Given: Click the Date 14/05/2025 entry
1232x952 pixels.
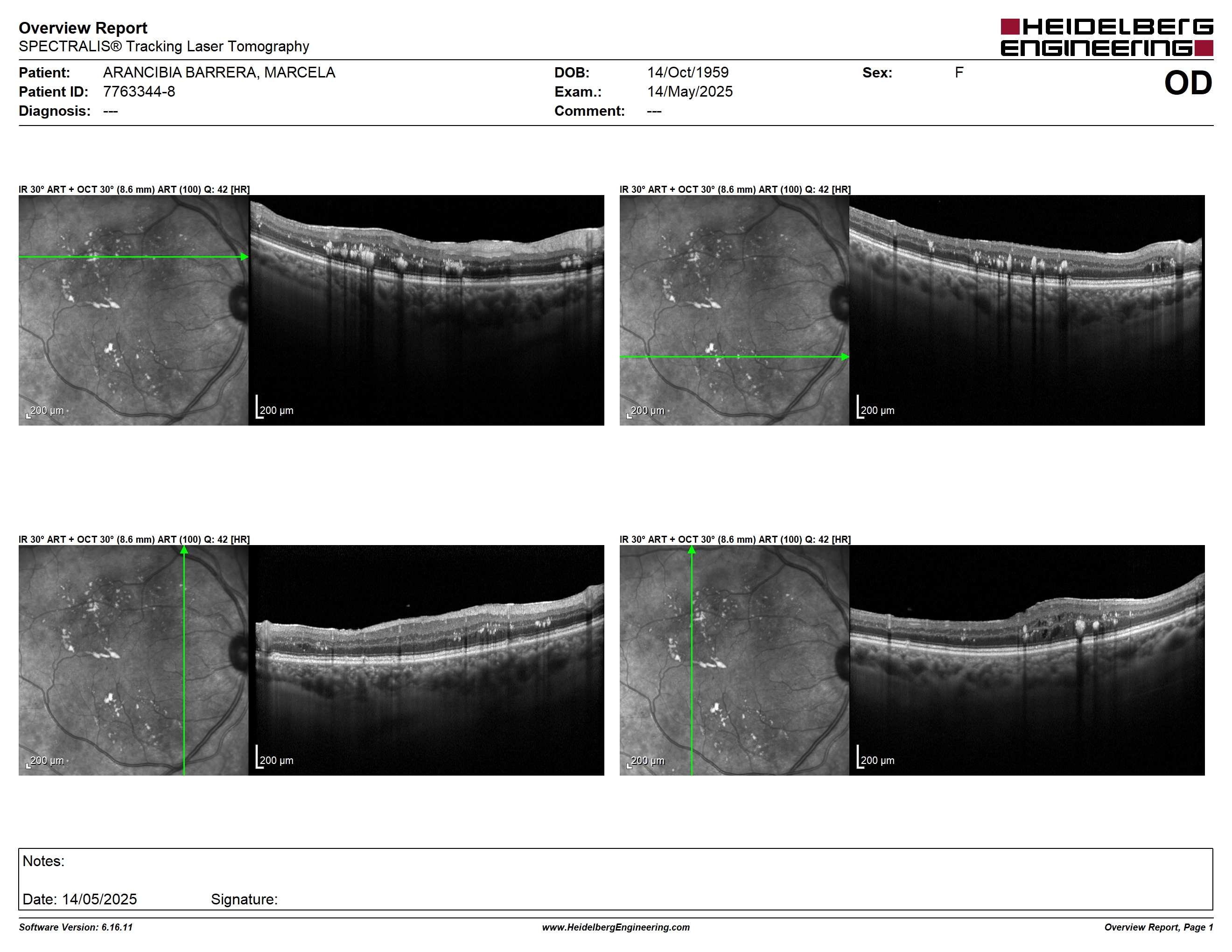Looking at the screenshot, I should point(79,899).
